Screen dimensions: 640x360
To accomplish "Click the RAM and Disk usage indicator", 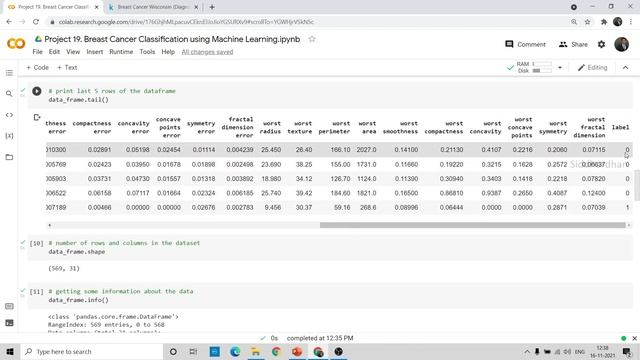I will (x=534, y=67).
